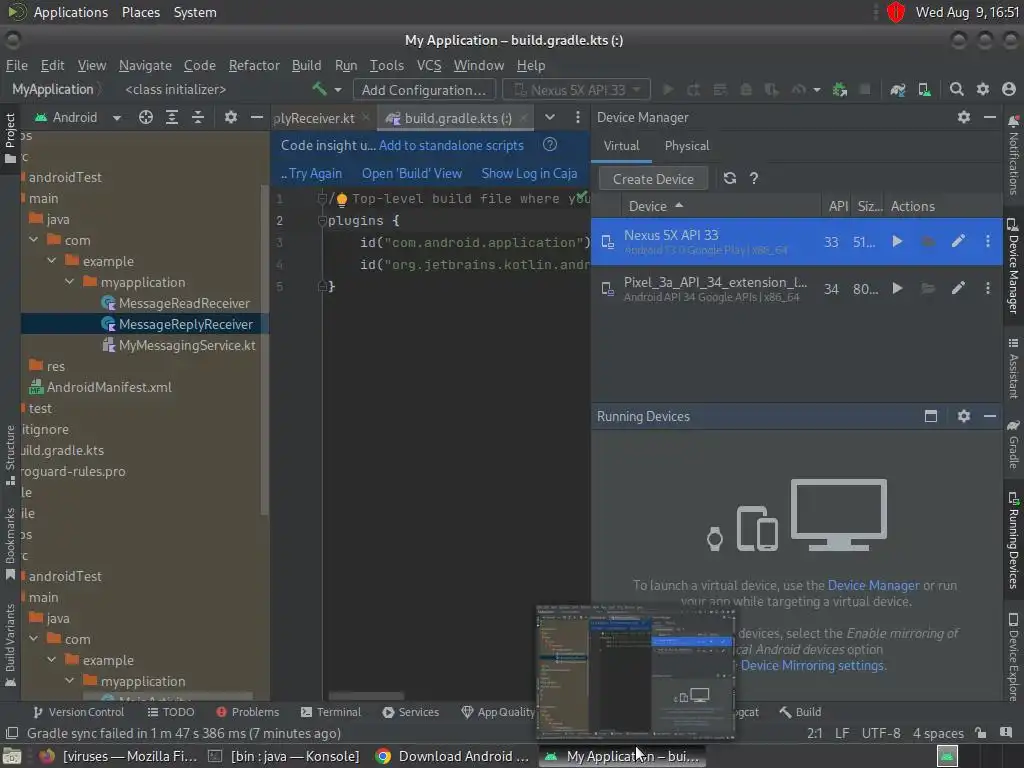The width and height of the screenshot is (1024, 768).
Task: Click Try Again link
Action: pyautogui.click(x=315, y=173)
